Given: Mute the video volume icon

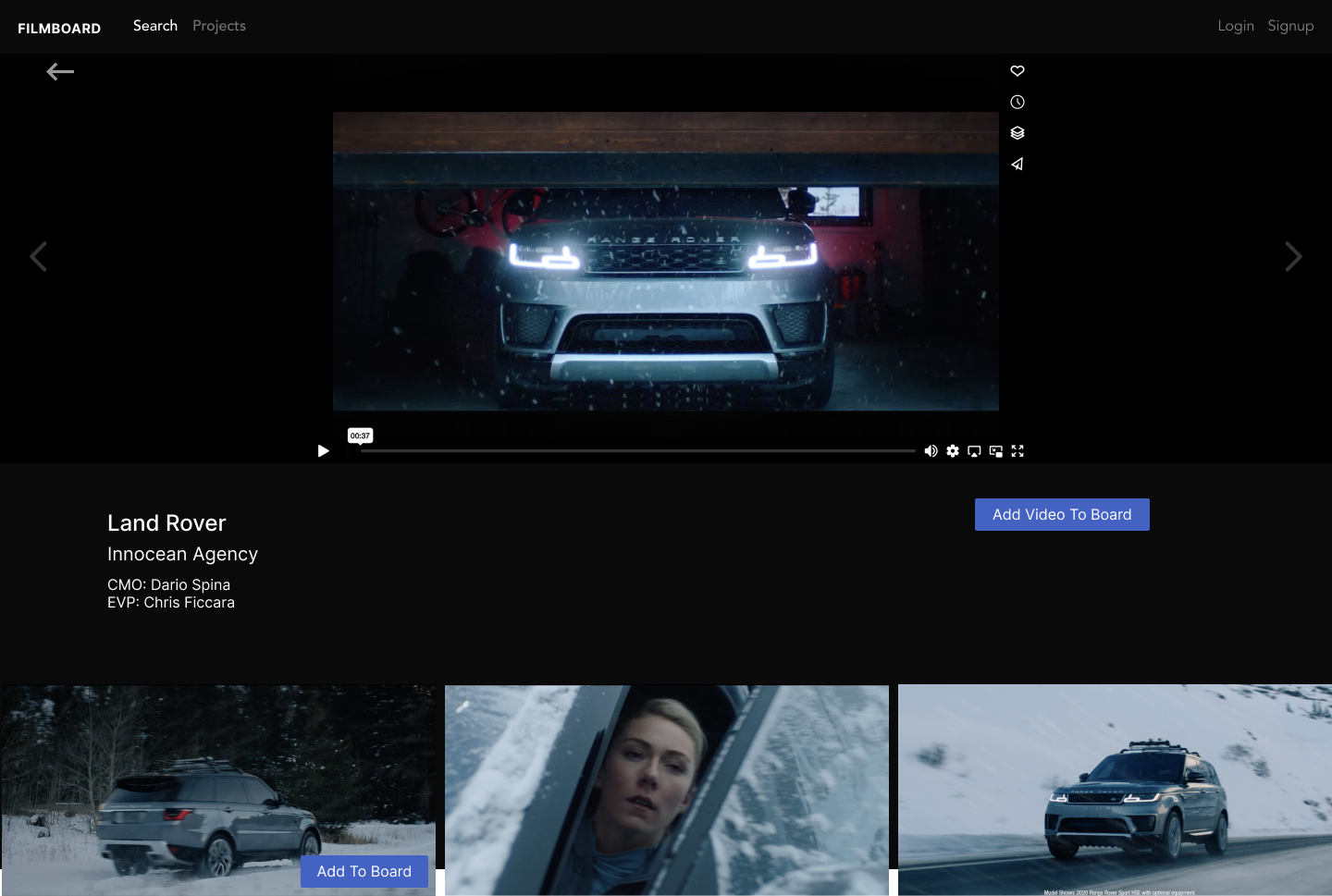Looking at the screenshot, I should [931, 451].
